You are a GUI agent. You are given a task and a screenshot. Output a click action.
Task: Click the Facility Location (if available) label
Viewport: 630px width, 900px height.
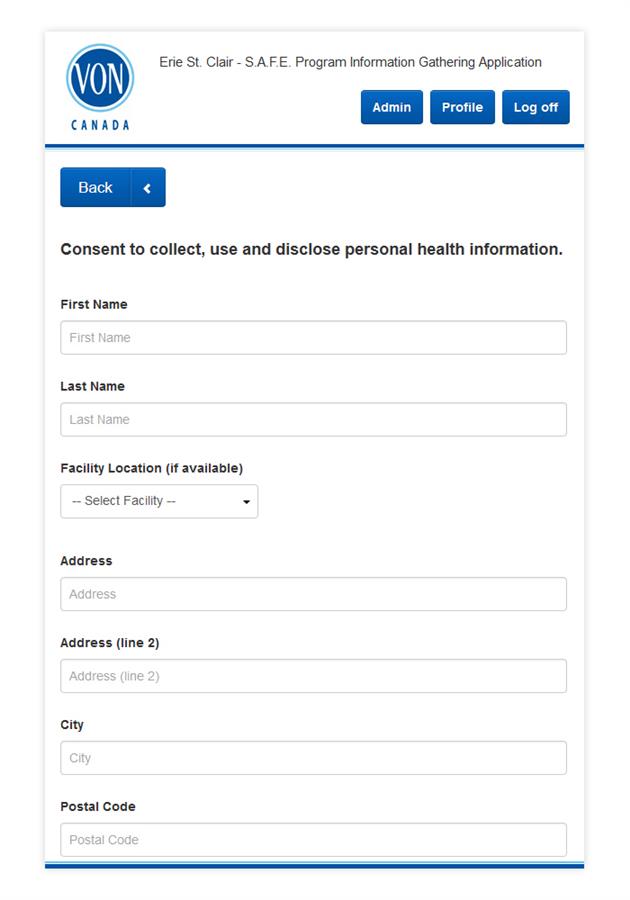(x=151, y=468)
